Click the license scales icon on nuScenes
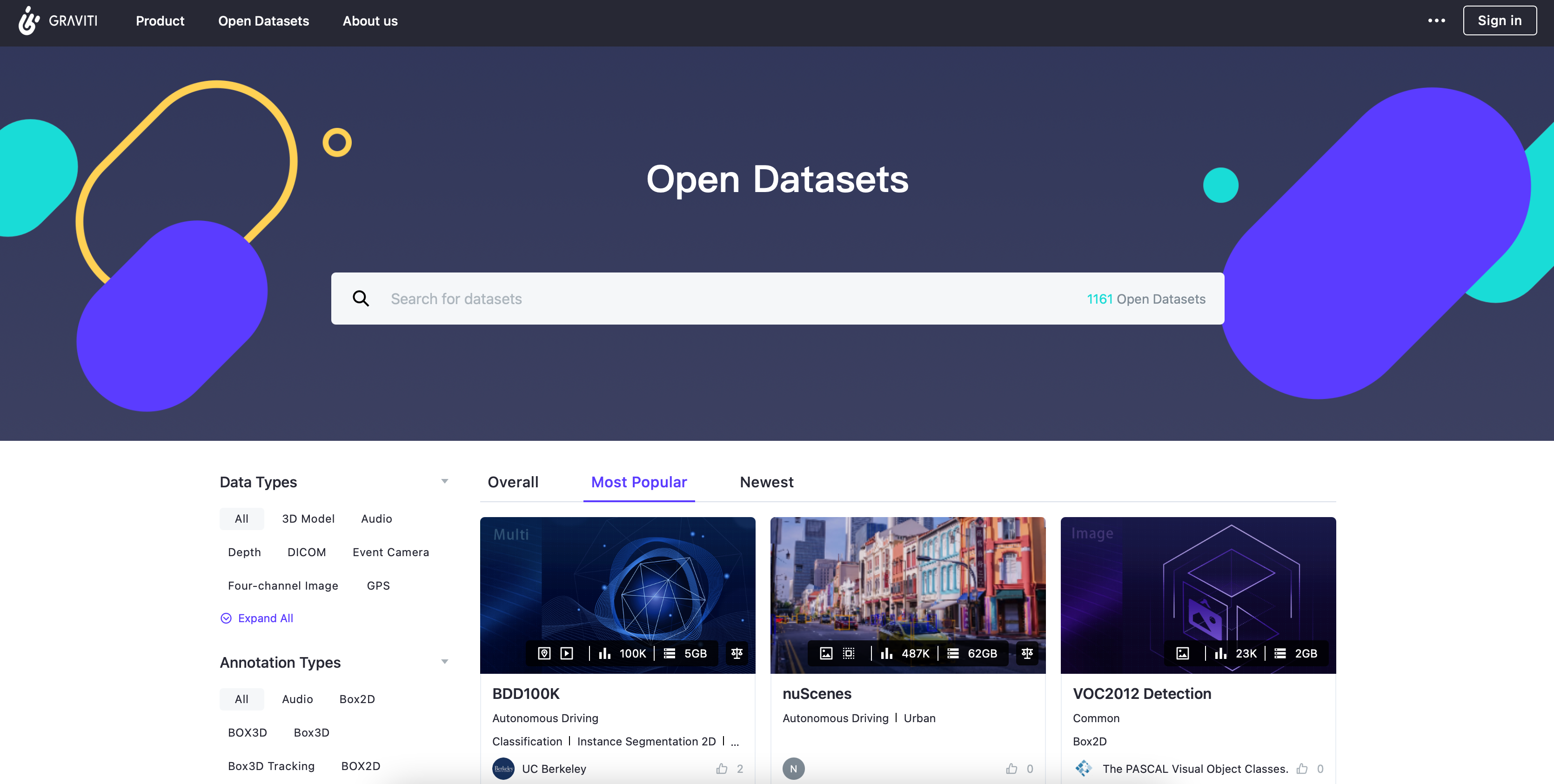The image size is (1554, 784). [1027, 653]
